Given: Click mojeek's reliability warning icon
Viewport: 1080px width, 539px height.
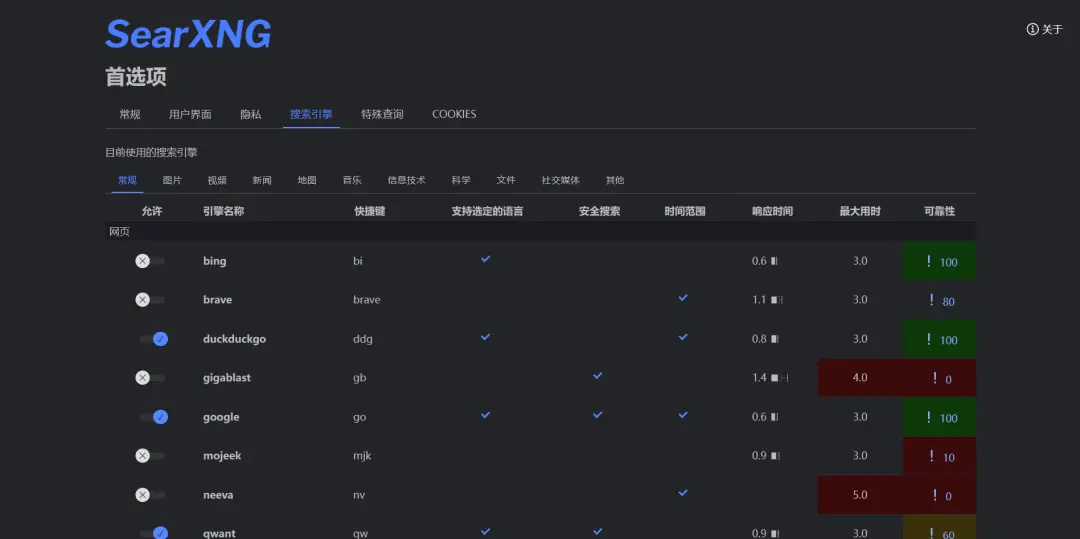Looking at the screenshot, I should [x=931, y=456].
